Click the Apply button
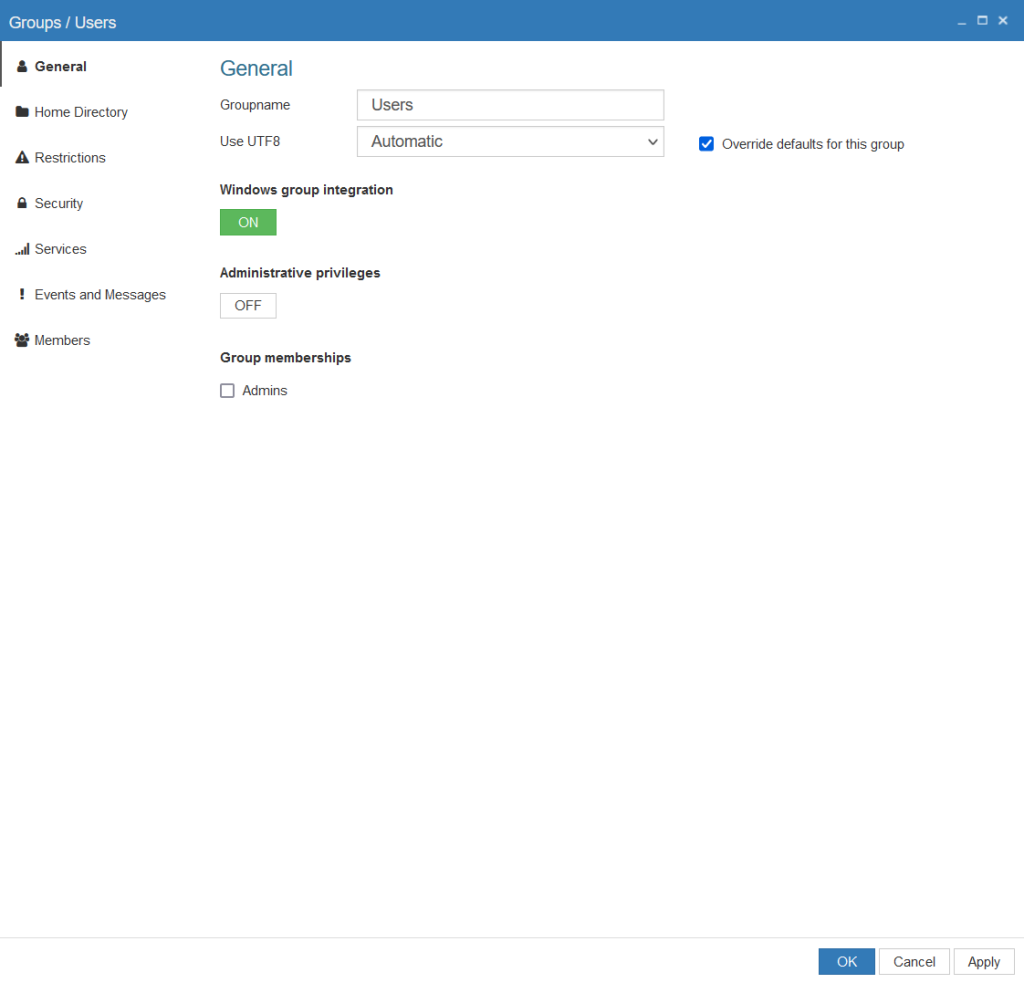The image size is (1024, 983). click(984, 961)
